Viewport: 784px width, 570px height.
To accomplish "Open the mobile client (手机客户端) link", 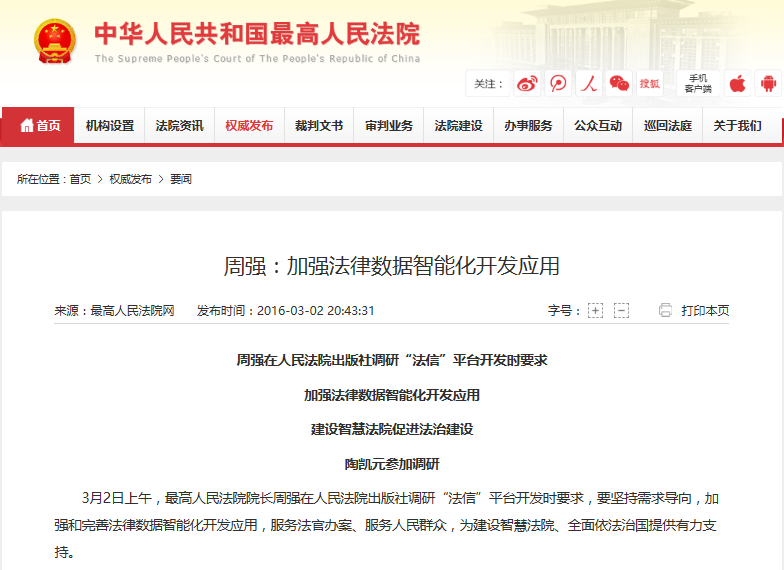I will (698, 84).
